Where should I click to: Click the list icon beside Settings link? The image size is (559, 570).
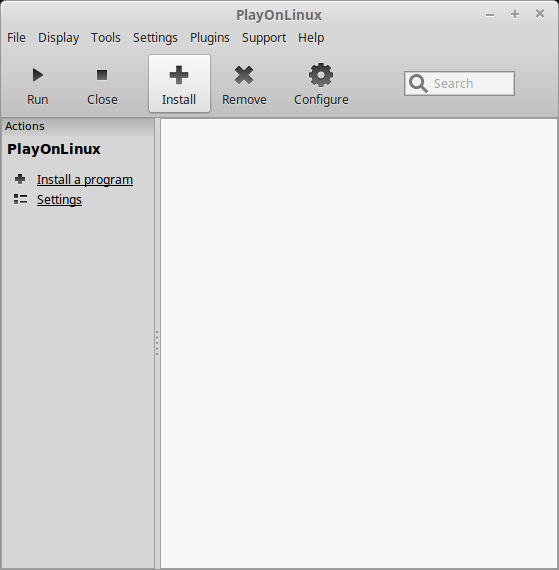(20, 199)
